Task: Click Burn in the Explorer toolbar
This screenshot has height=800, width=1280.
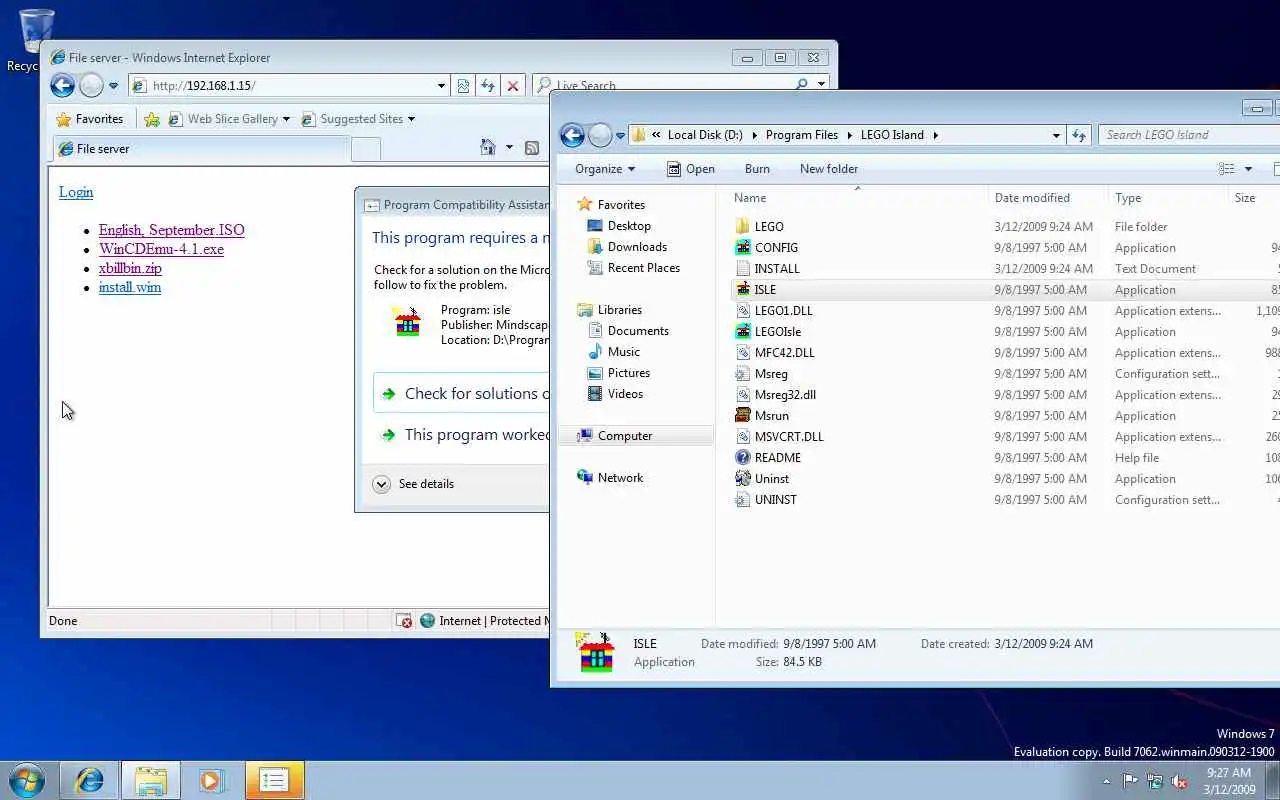Action: pyautogui.click(x=757, y=169)
